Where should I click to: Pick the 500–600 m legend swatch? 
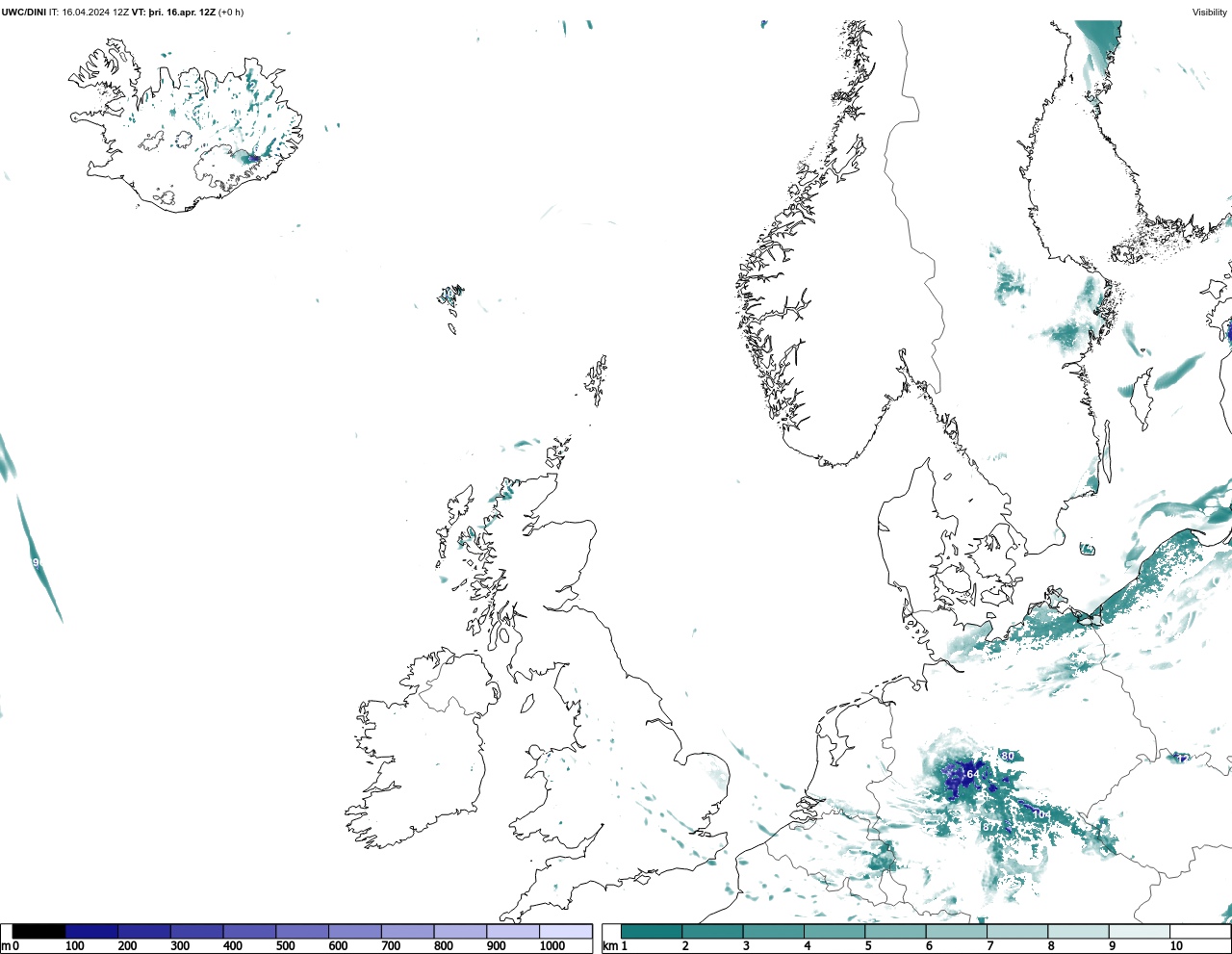pos(302,931)
